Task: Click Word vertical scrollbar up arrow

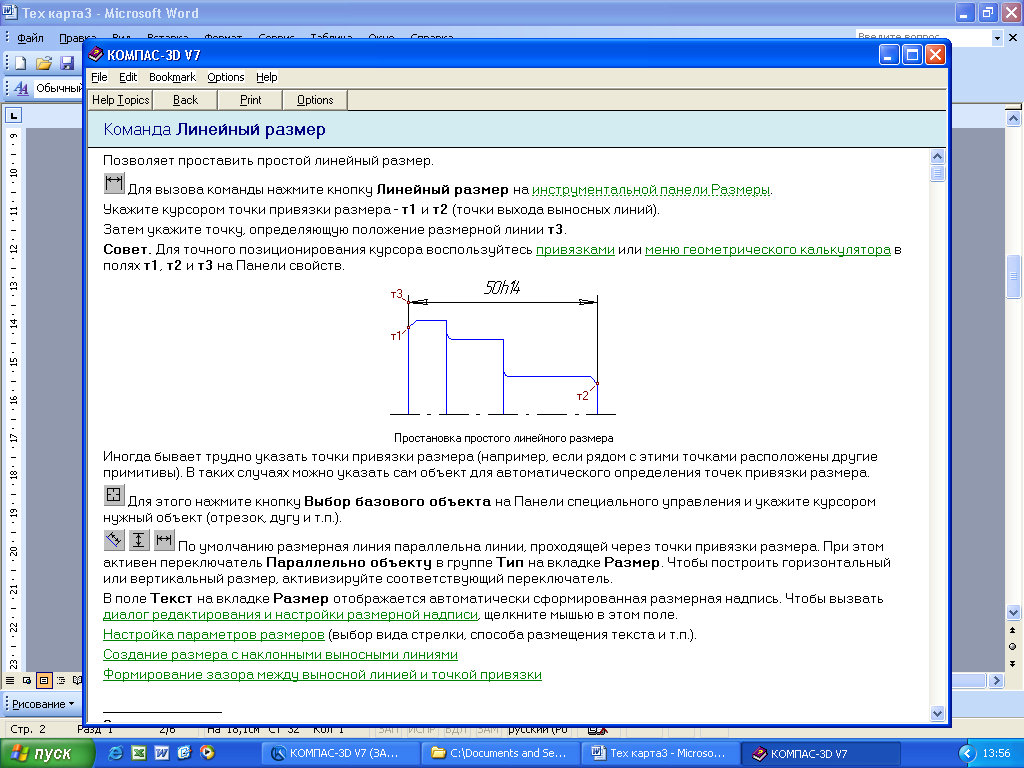Action: tap(1013, 118)
